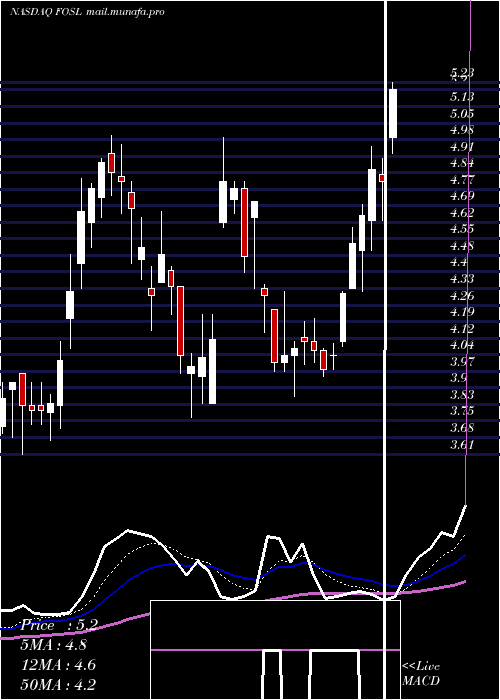Click the 4.69 price axis label

tap(462, 196)
